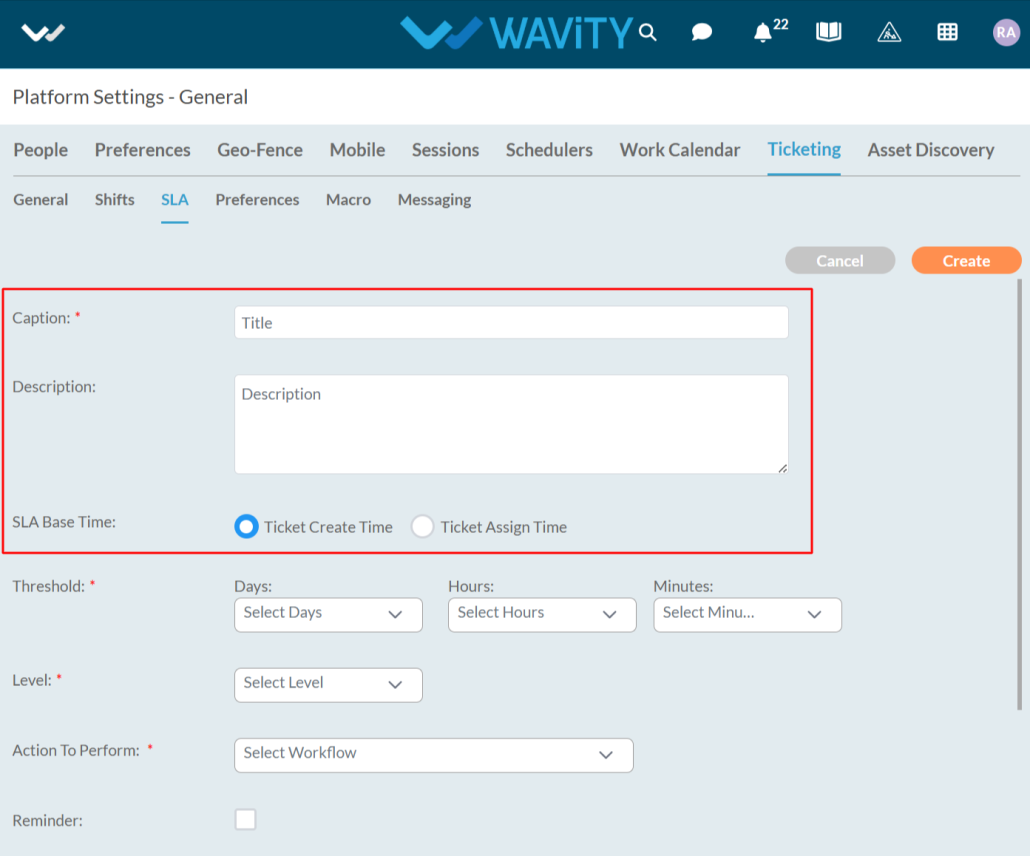1030x856 pixels.
Task: Open the Schedulers tab
Action: coord(549,150)
